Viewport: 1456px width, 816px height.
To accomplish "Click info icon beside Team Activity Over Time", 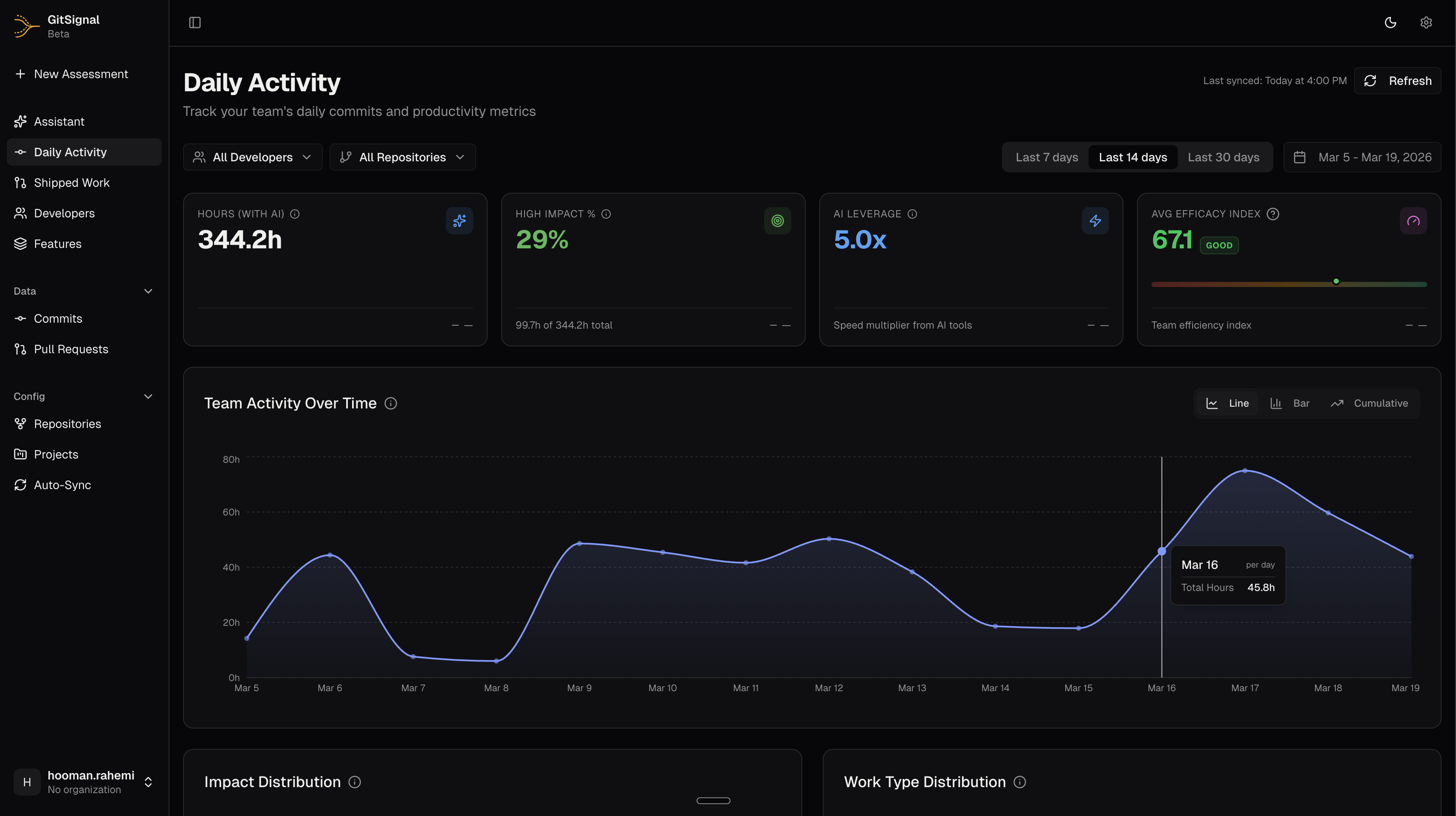I will click(x=391, y=403).
